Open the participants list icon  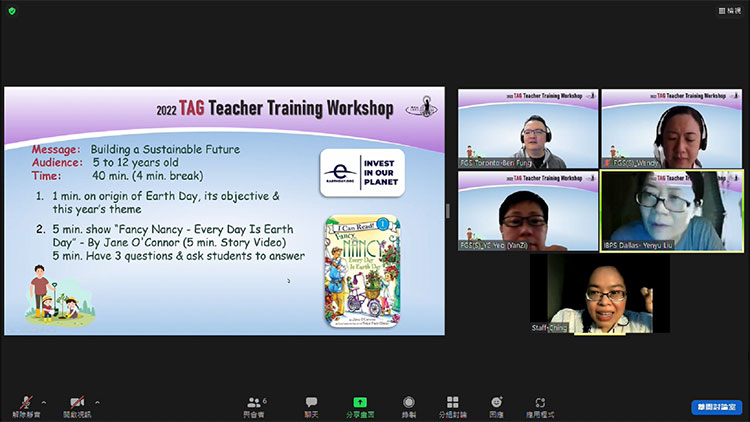[x=254, y=402]
